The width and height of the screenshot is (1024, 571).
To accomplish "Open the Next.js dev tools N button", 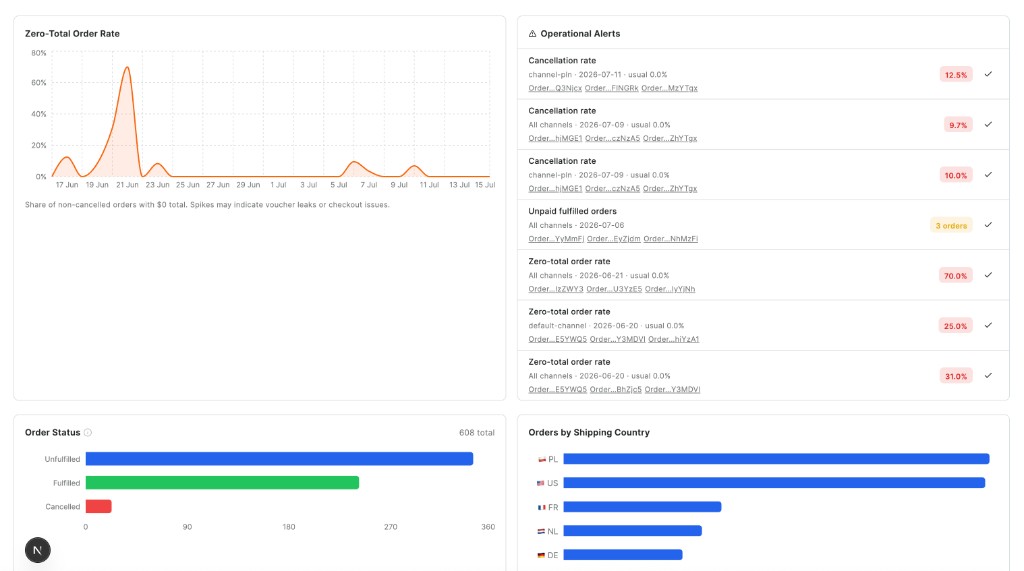I will point(38,550).
